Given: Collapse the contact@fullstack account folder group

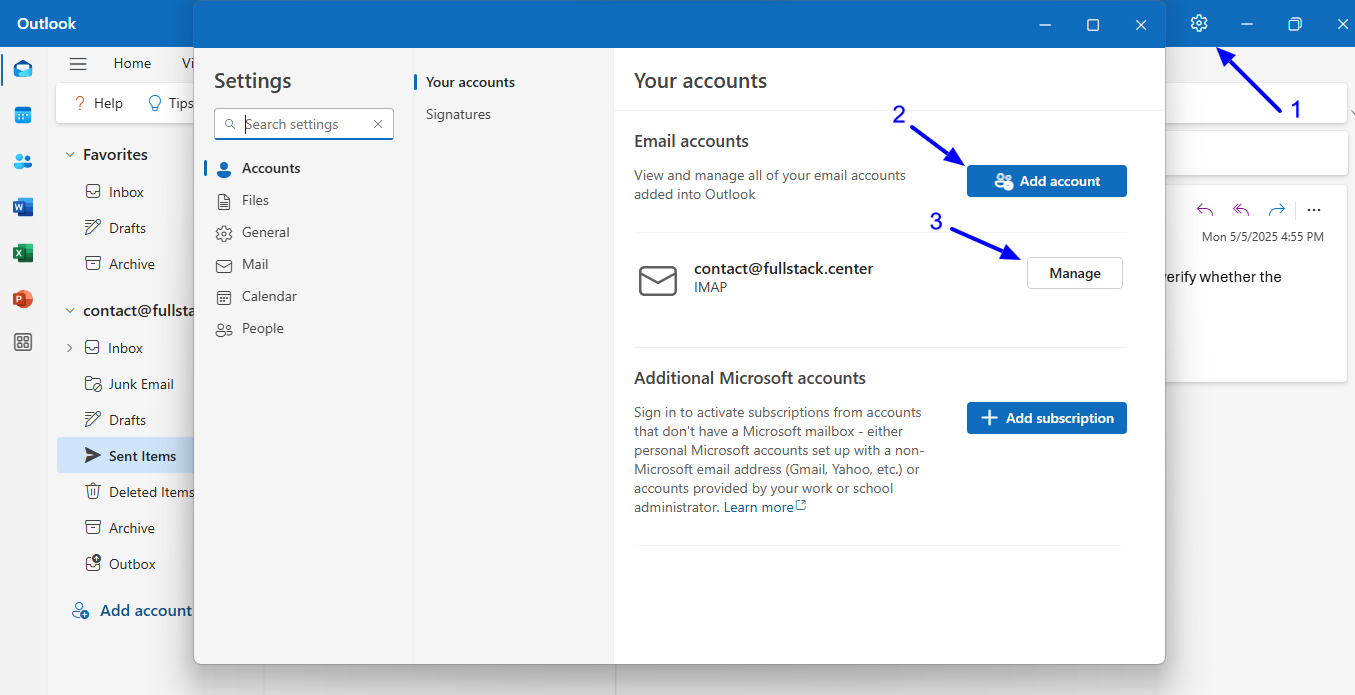Looking at the screenshot, I should pos(70,311).
